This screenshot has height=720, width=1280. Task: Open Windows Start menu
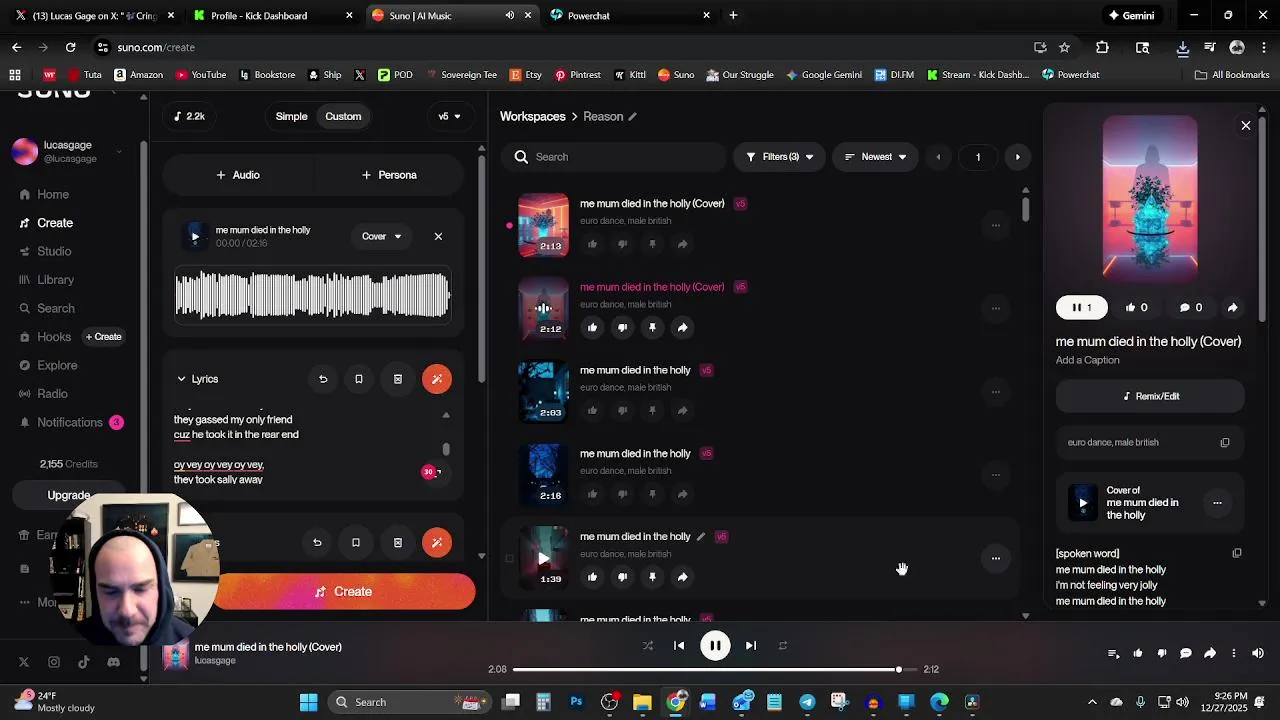tap(308, 702)
